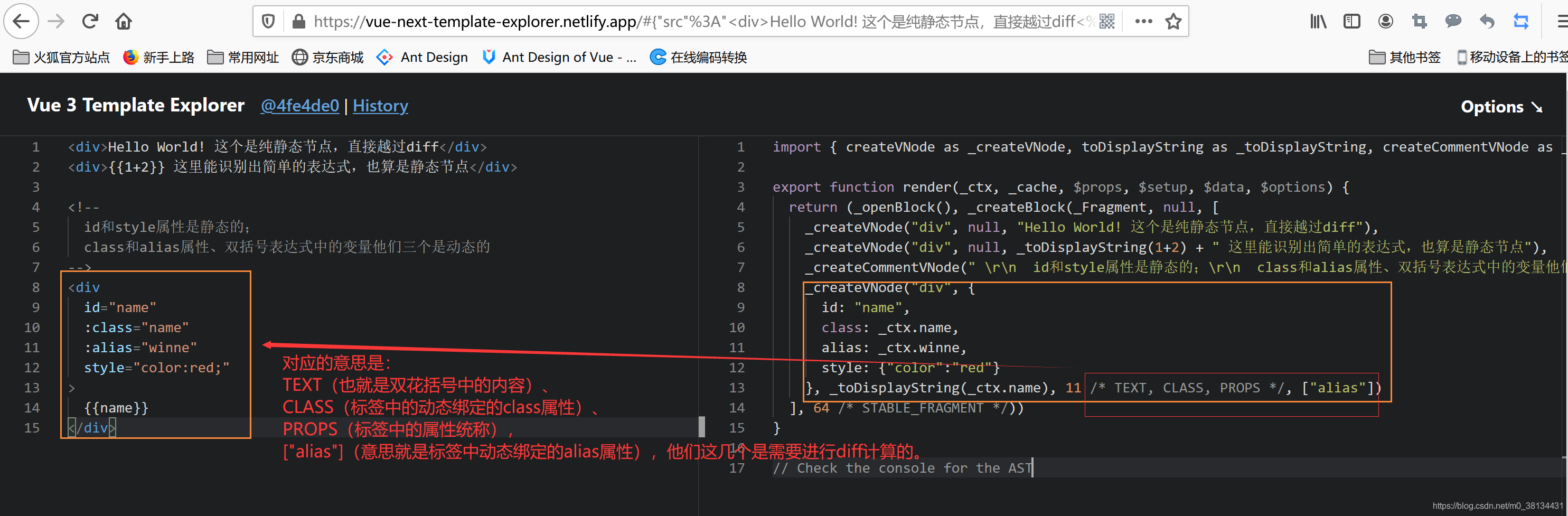The height and width of the screenshot is (516, 1568).
Task: Click the closing </div> tag on line 15
Action: point(91,428)
